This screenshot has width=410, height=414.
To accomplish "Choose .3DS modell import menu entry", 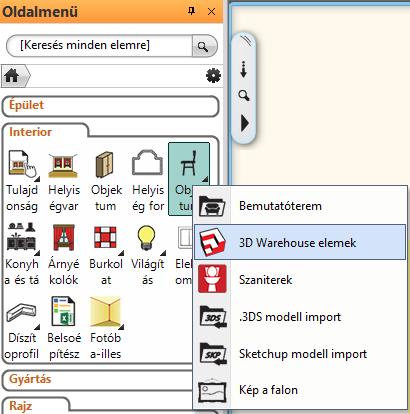I will point(300,316).
